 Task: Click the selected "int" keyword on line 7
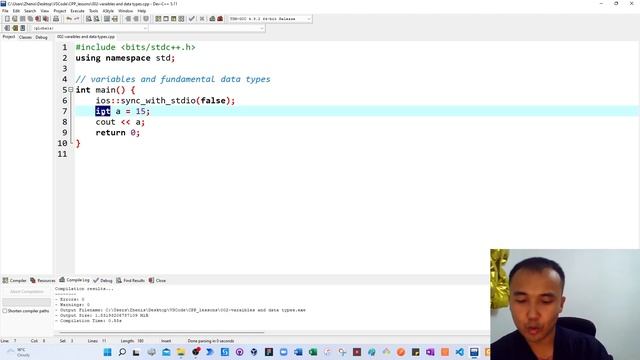tap(103, 111)
